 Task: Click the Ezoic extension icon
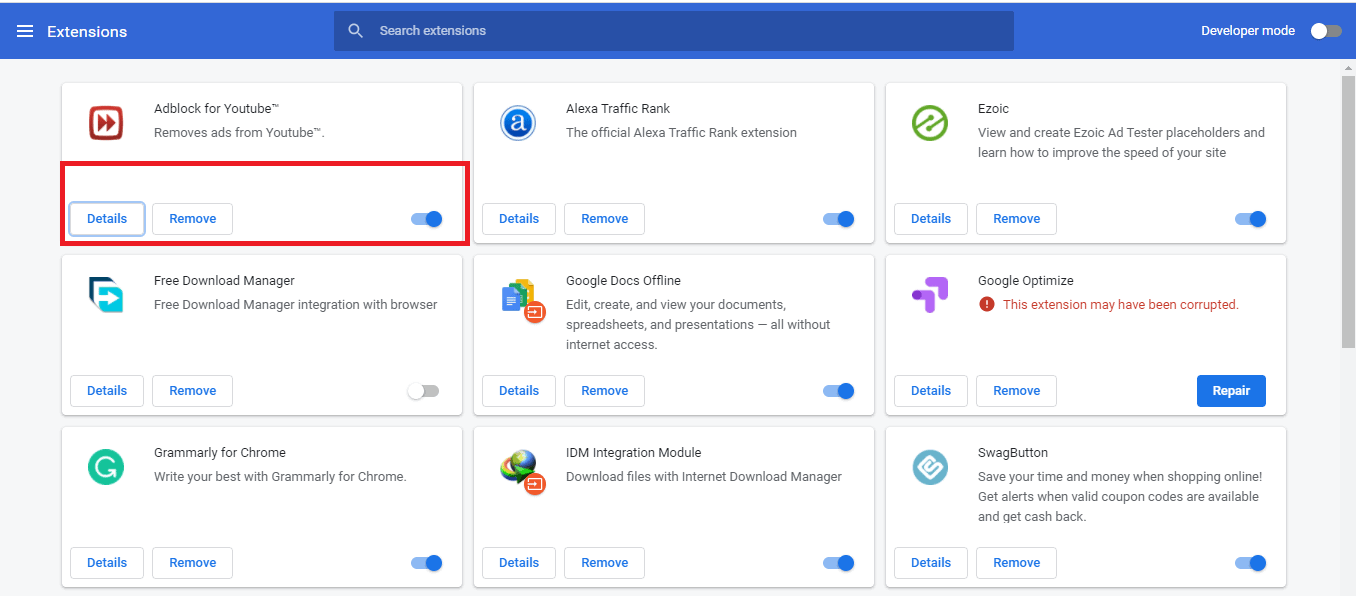pyautogui.click(x=929, y=123)
